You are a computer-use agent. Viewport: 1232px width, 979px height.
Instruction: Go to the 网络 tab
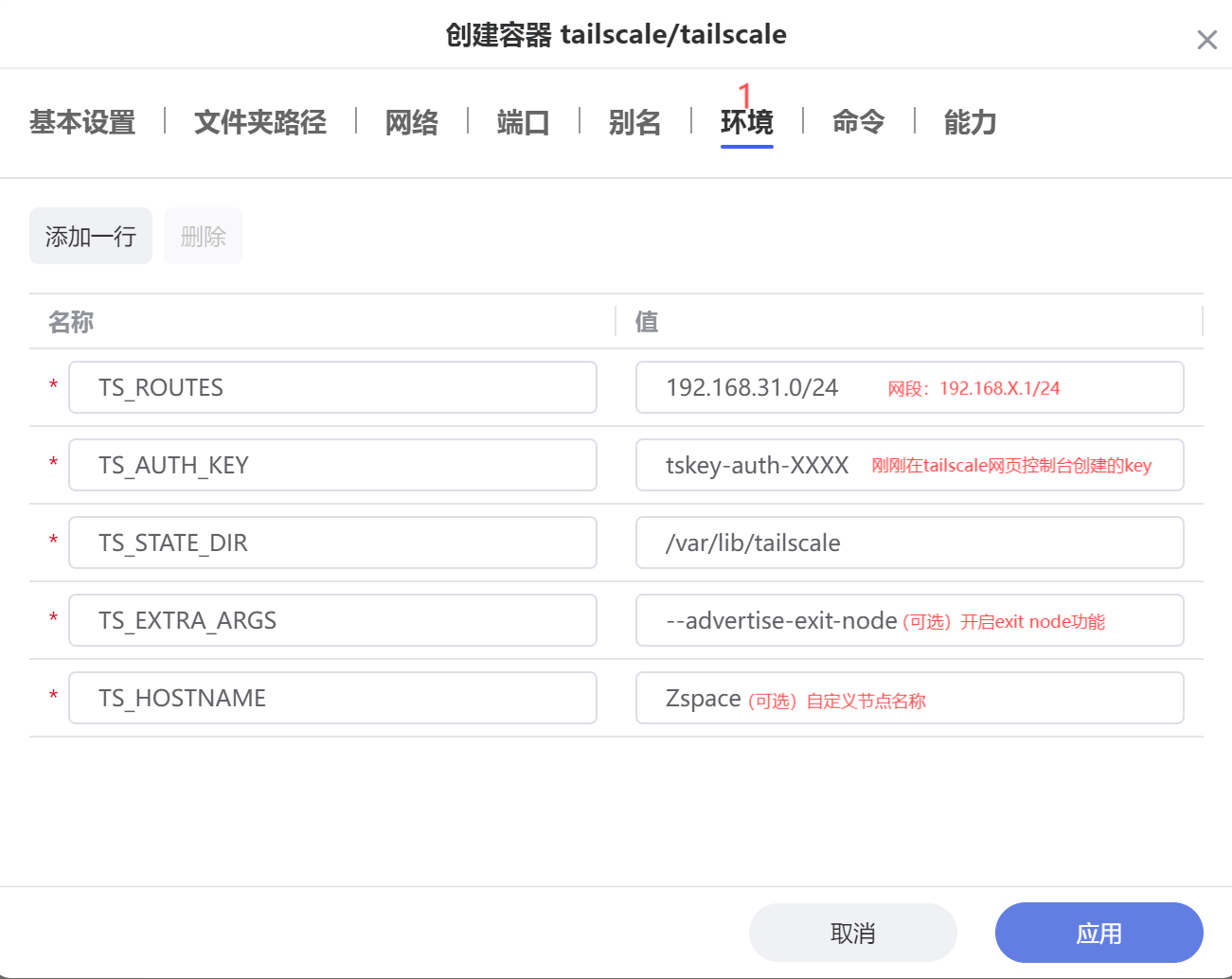pyautogui.click(x=412, y=122)
